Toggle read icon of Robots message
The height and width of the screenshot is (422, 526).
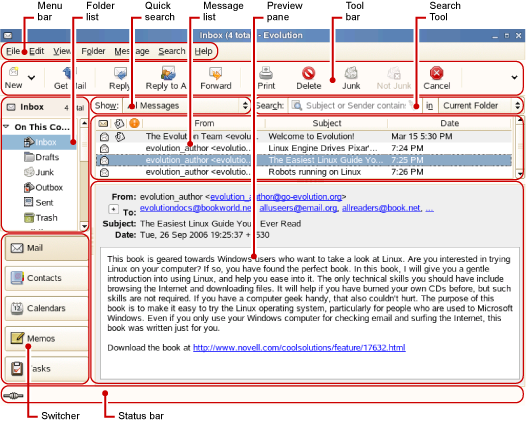tap(105, 172)
